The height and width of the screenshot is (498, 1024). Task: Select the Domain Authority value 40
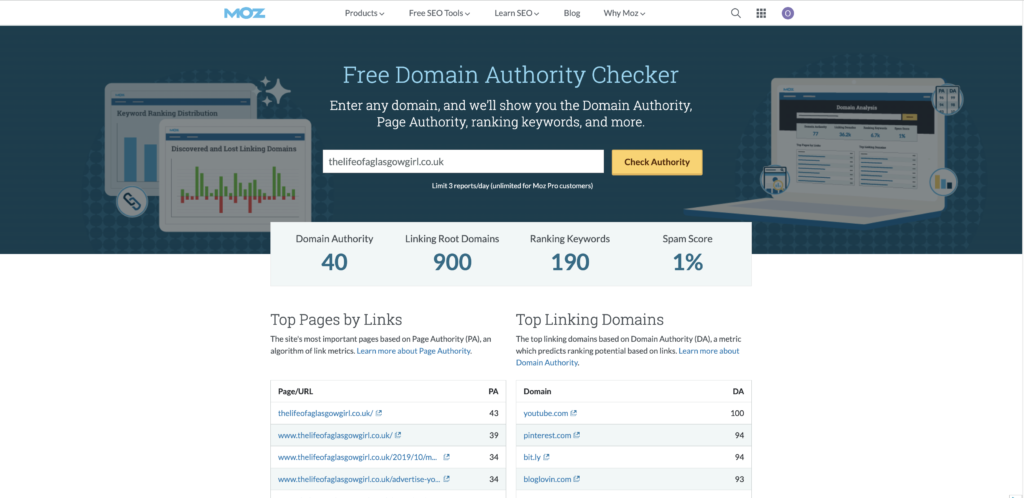(x=334, y=262)
